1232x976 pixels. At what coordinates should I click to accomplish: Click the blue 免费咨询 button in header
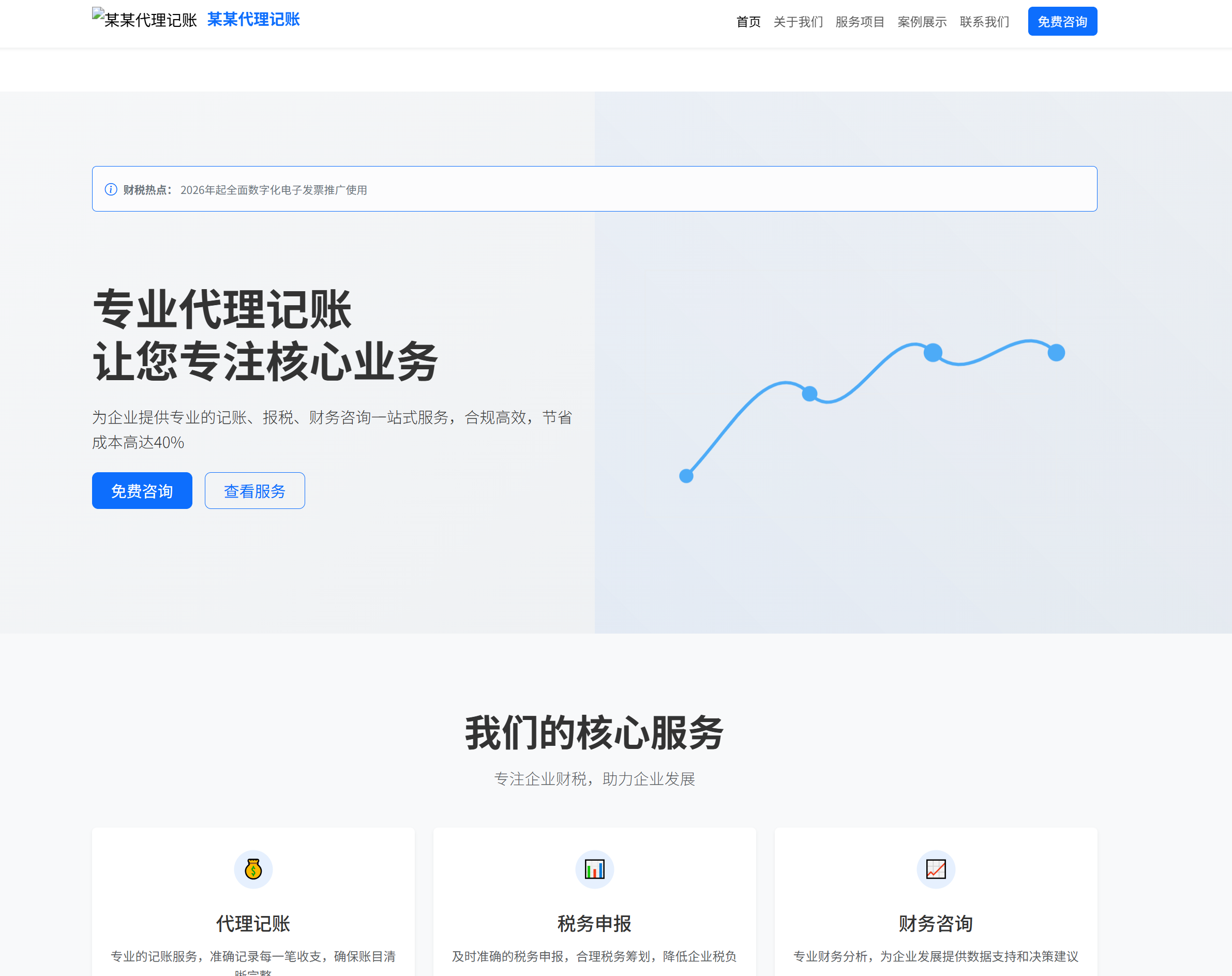1062,21
